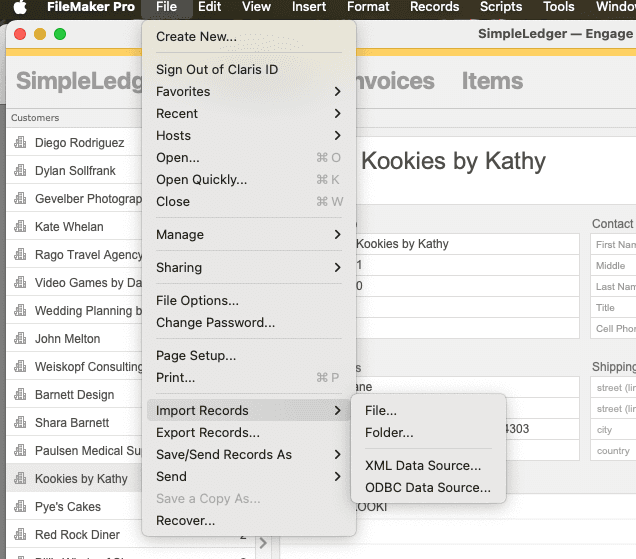Click the sidebar collapse chevron arrow
The image size is (636, 559).
point(263,543)
